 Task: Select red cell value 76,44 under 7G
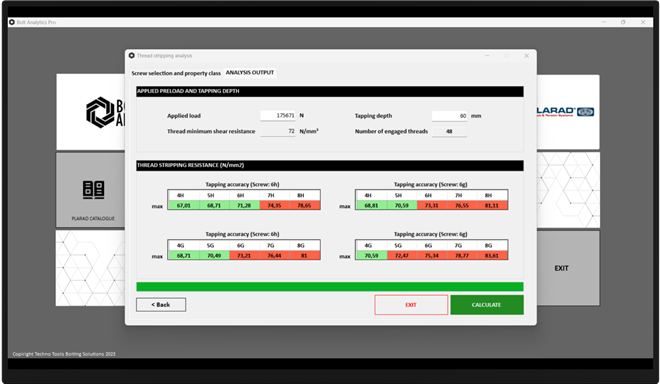coord(274,256)
